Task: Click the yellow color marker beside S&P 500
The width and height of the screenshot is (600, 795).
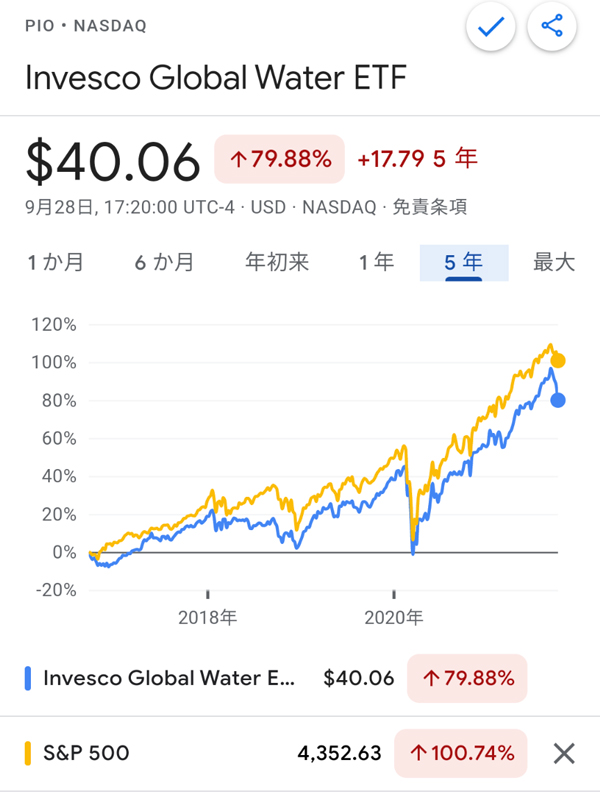Action: (26, 752)
